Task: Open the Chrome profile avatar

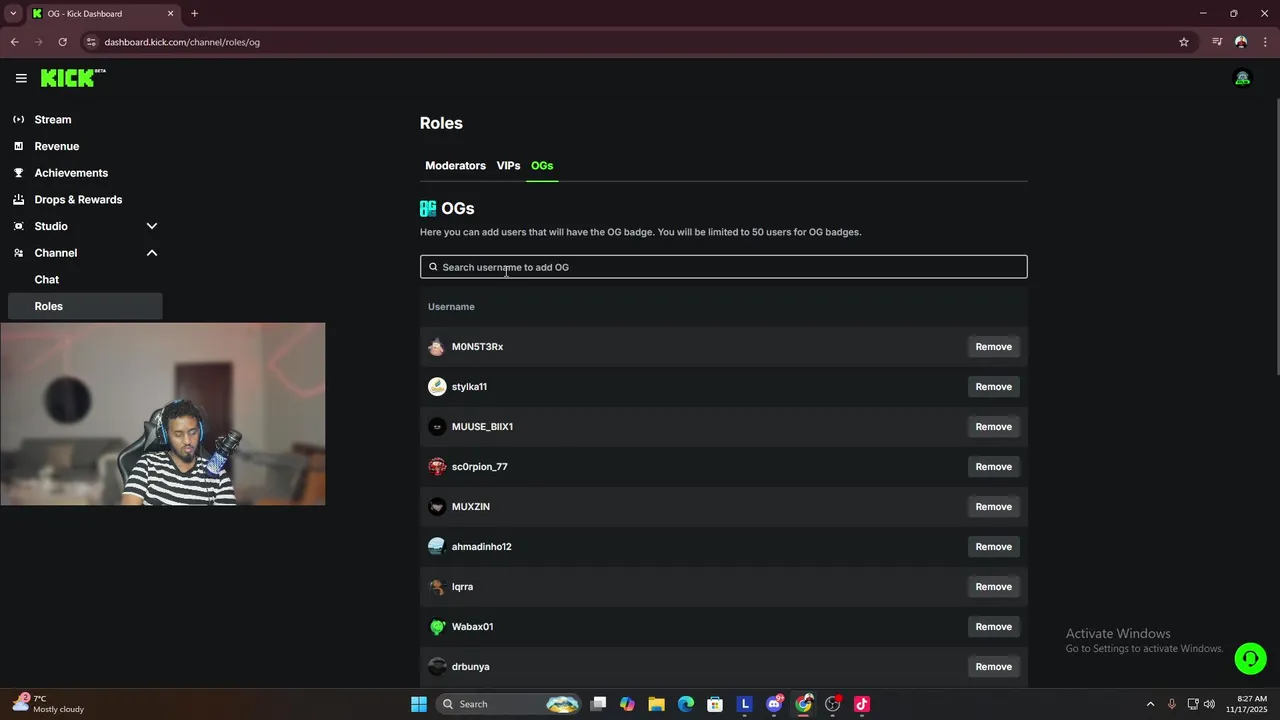Action: [1241, 42]
